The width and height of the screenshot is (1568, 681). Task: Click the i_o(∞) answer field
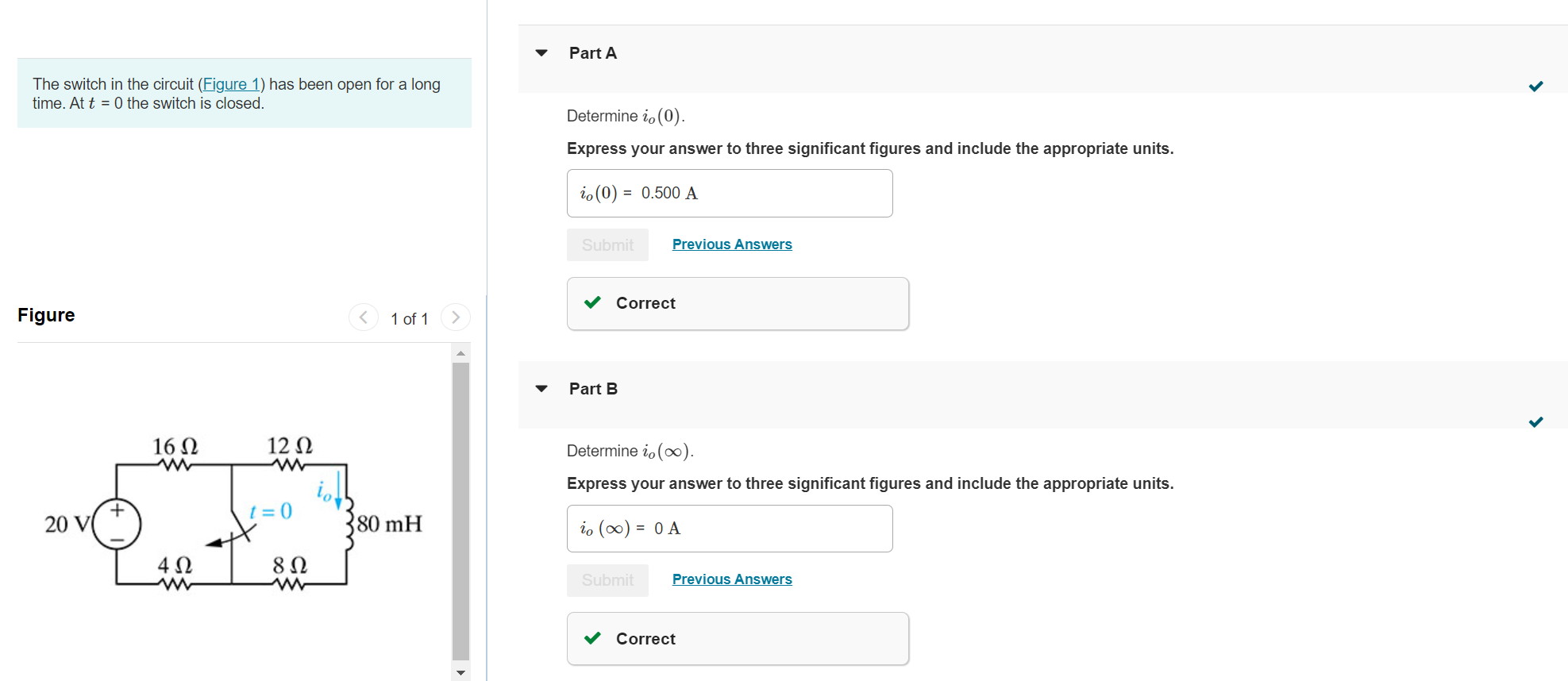(729, 529)
